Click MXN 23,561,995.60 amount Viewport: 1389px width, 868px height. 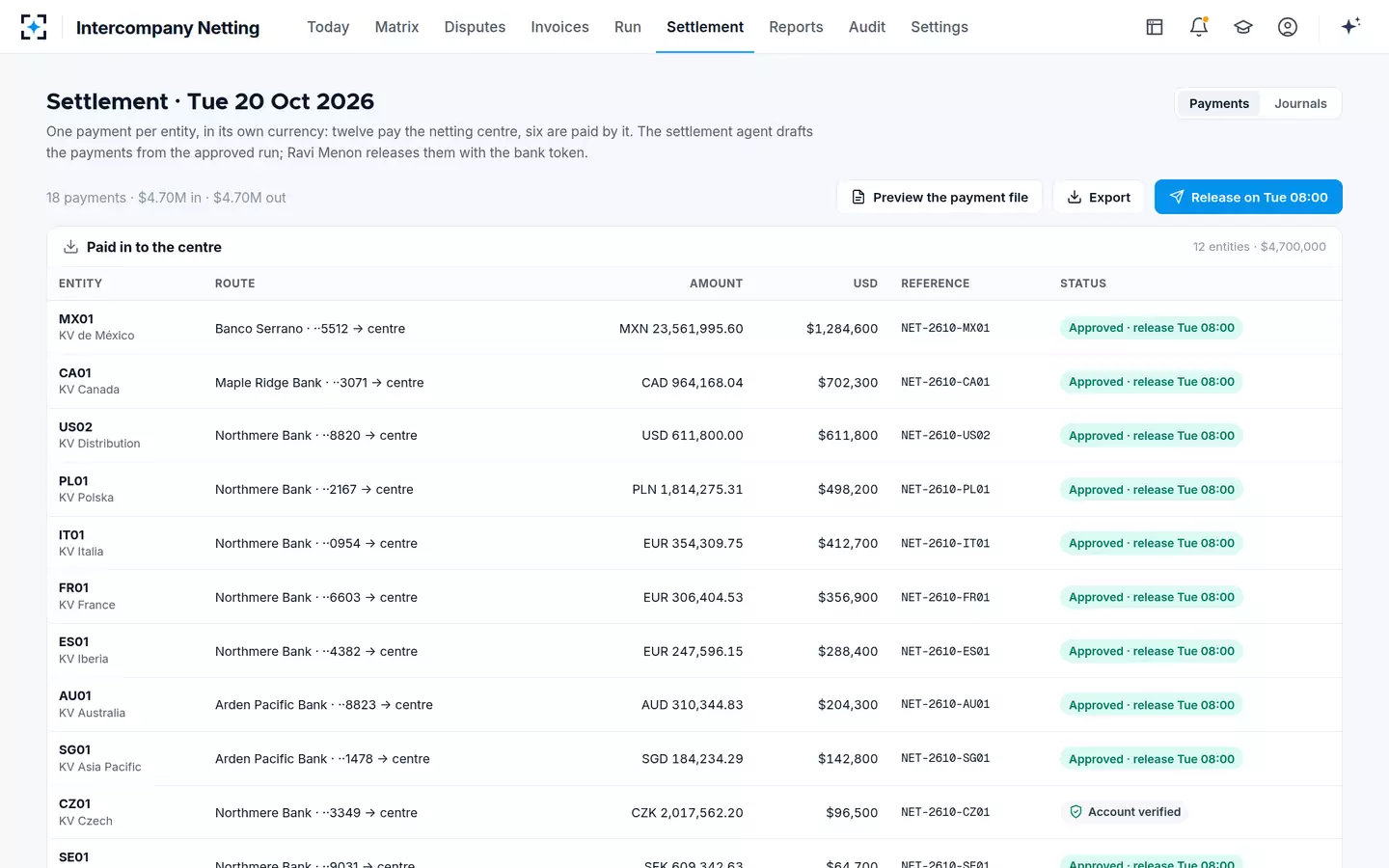click(x=681, y=329)
